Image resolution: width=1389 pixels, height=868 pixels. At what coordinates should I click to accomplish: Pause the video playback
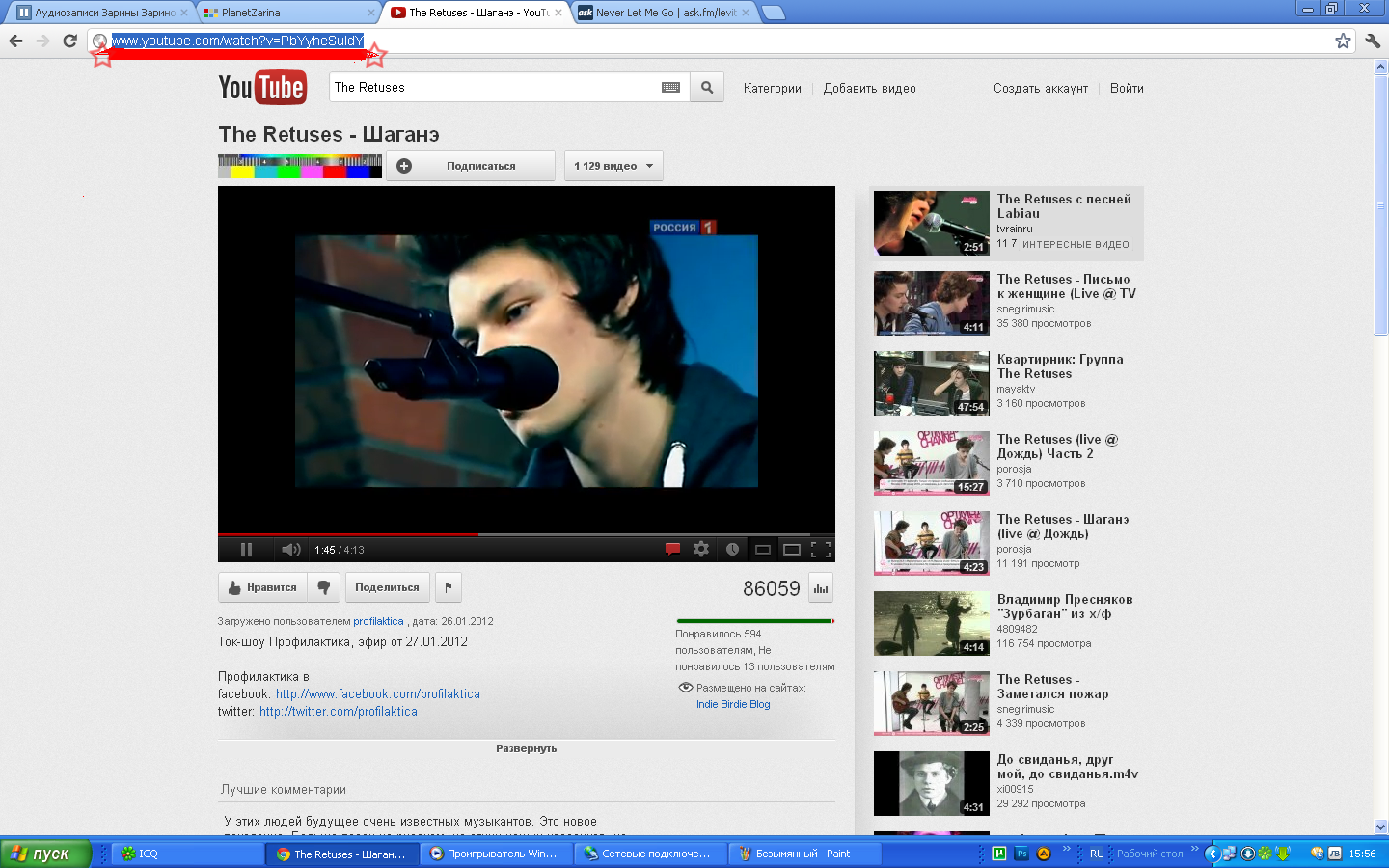[x=246, y=550]
